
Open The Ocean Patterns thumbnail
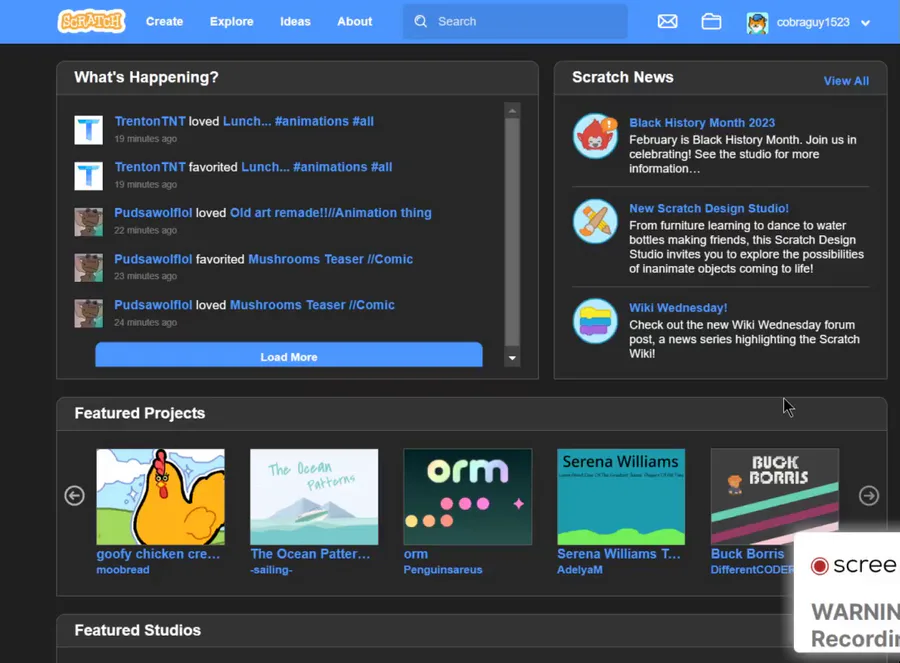click(314, 497)
